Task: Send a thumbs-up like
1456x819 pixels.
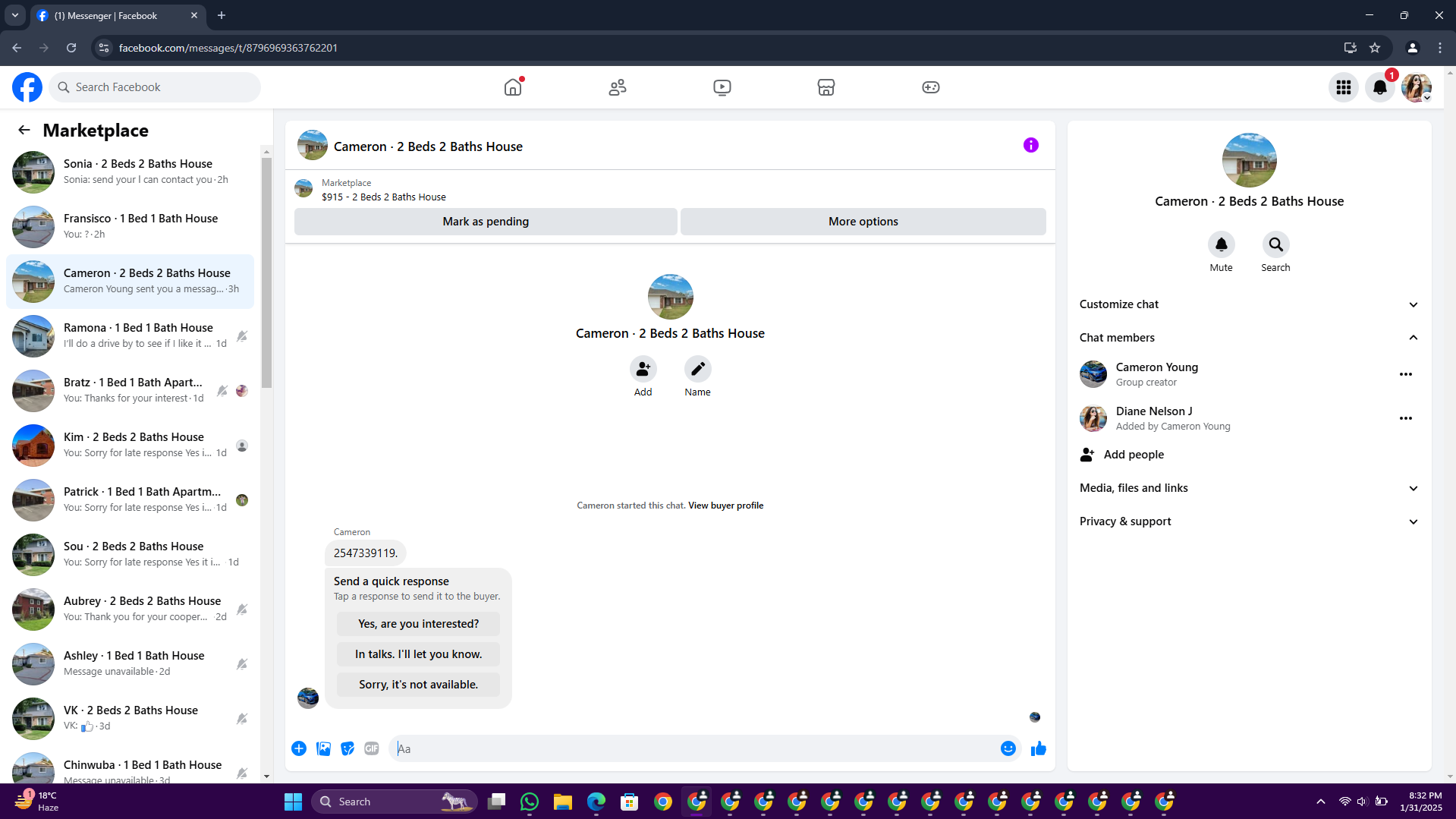Action: pyautogui.click(x=1039, y=748)
